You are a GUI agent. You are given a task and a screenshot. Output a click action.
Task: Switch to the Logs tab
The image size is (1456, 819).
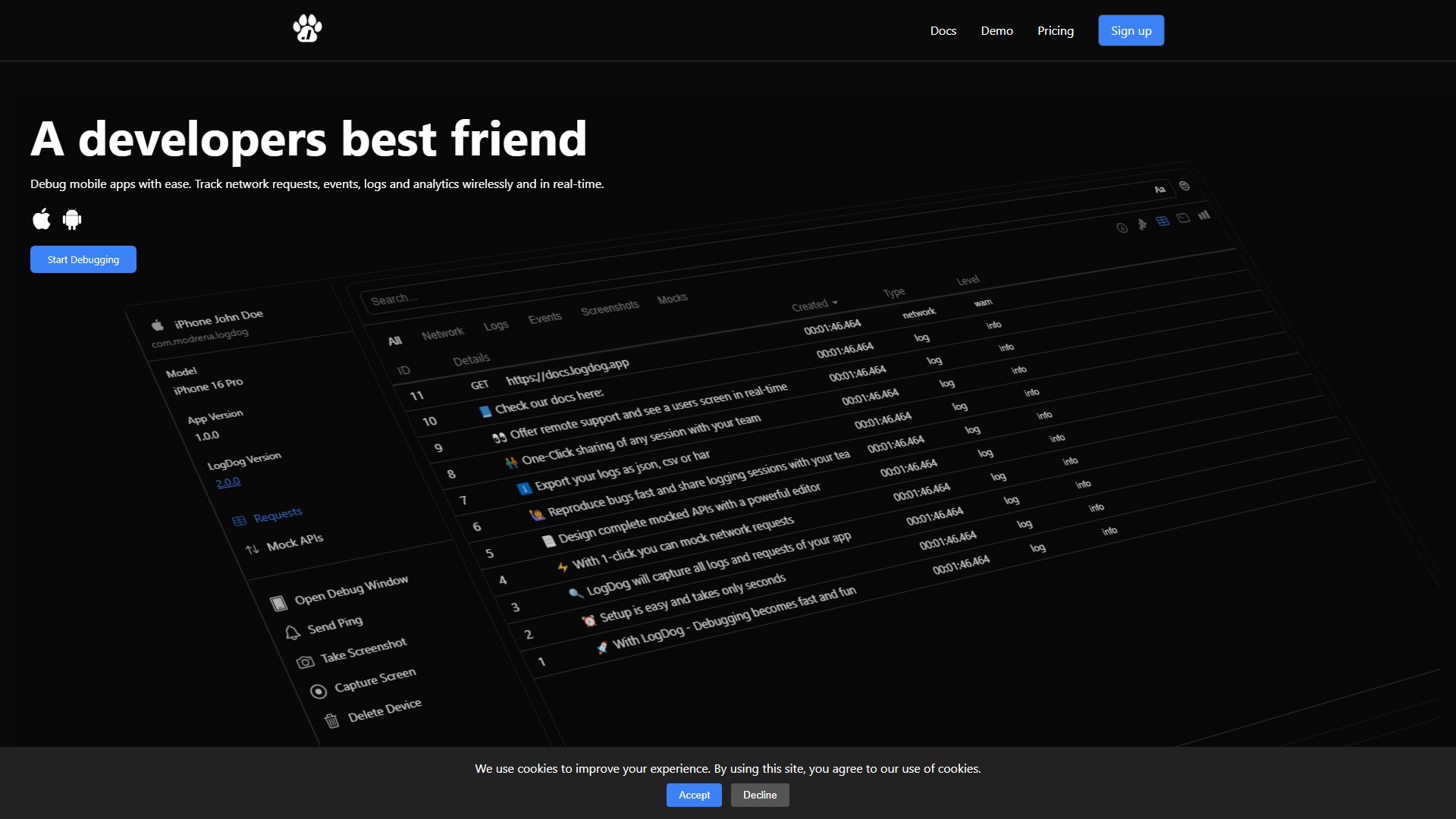pyautogui.click(x=496, y=325)
